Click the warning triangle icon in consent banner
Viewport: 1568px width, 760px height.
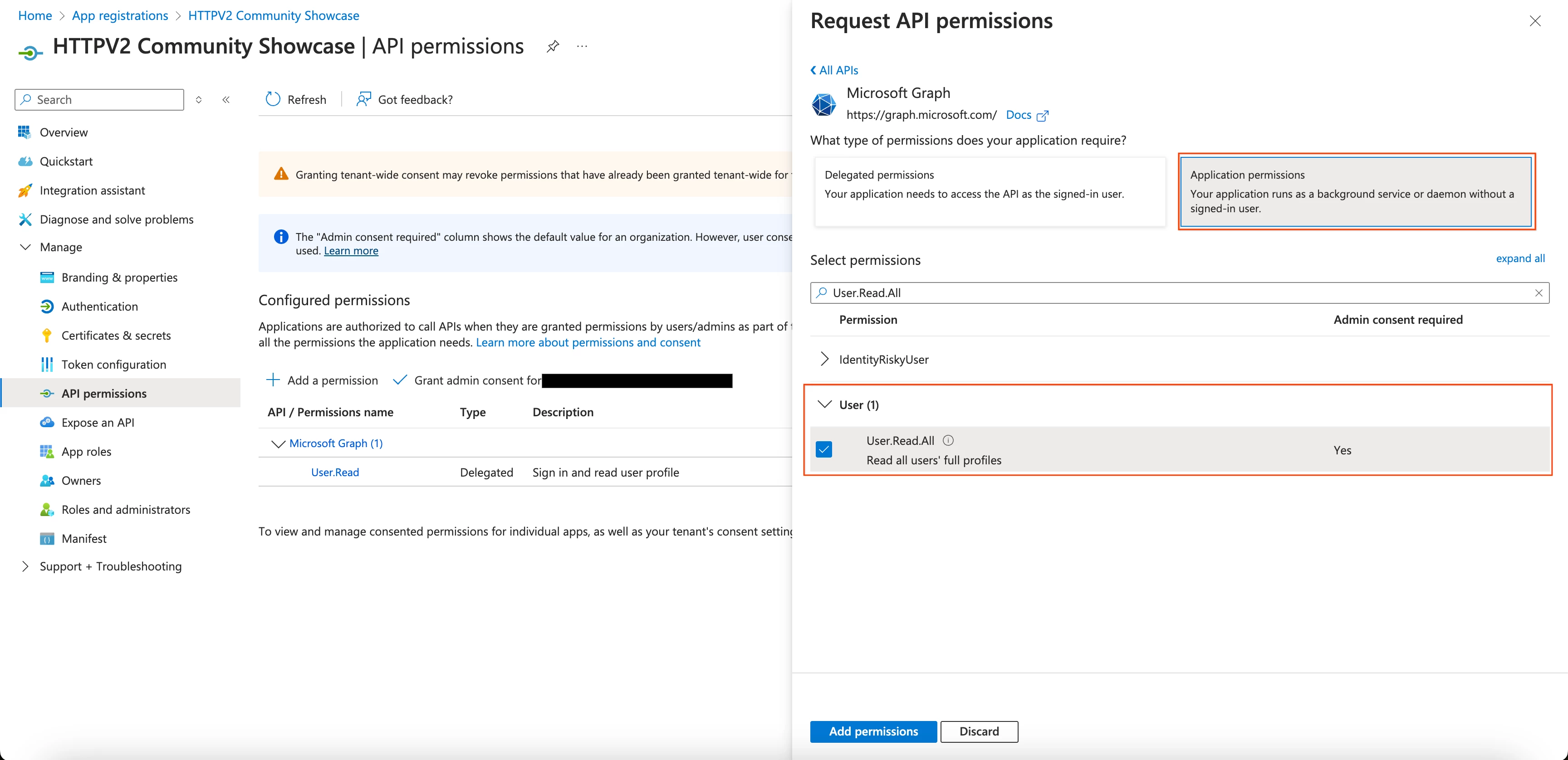tap(281, 174)
